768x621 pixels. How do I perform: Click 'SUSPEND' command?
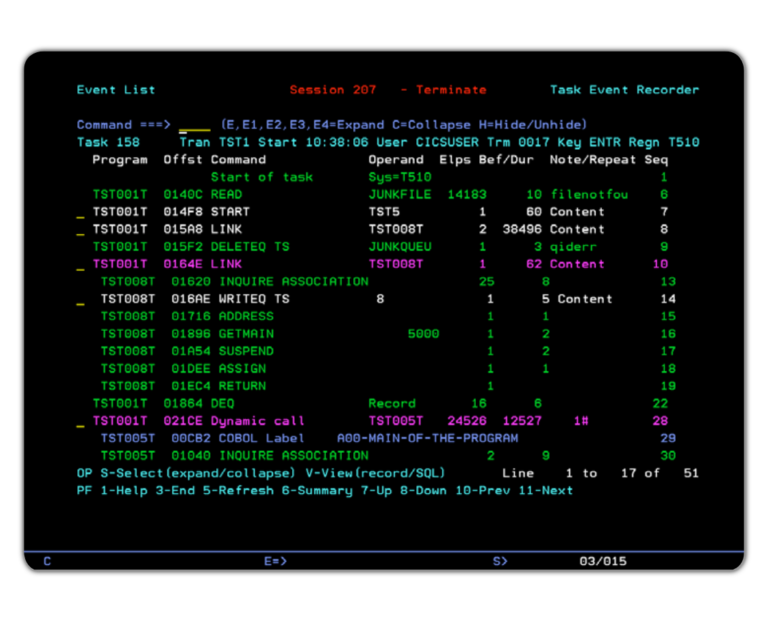246,352
